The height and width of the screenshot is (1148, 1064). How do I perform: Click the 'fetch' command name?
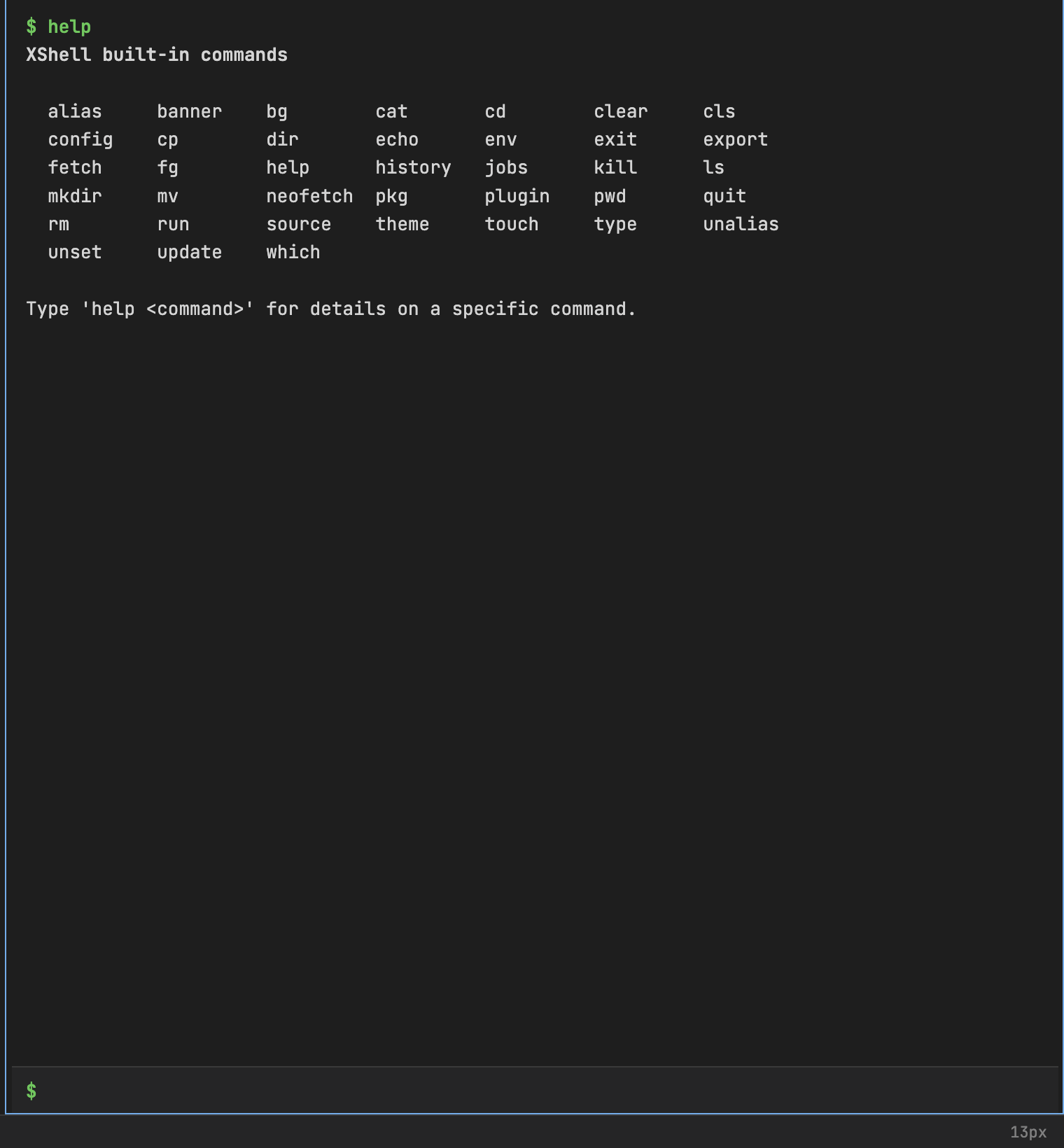point(75,168)
